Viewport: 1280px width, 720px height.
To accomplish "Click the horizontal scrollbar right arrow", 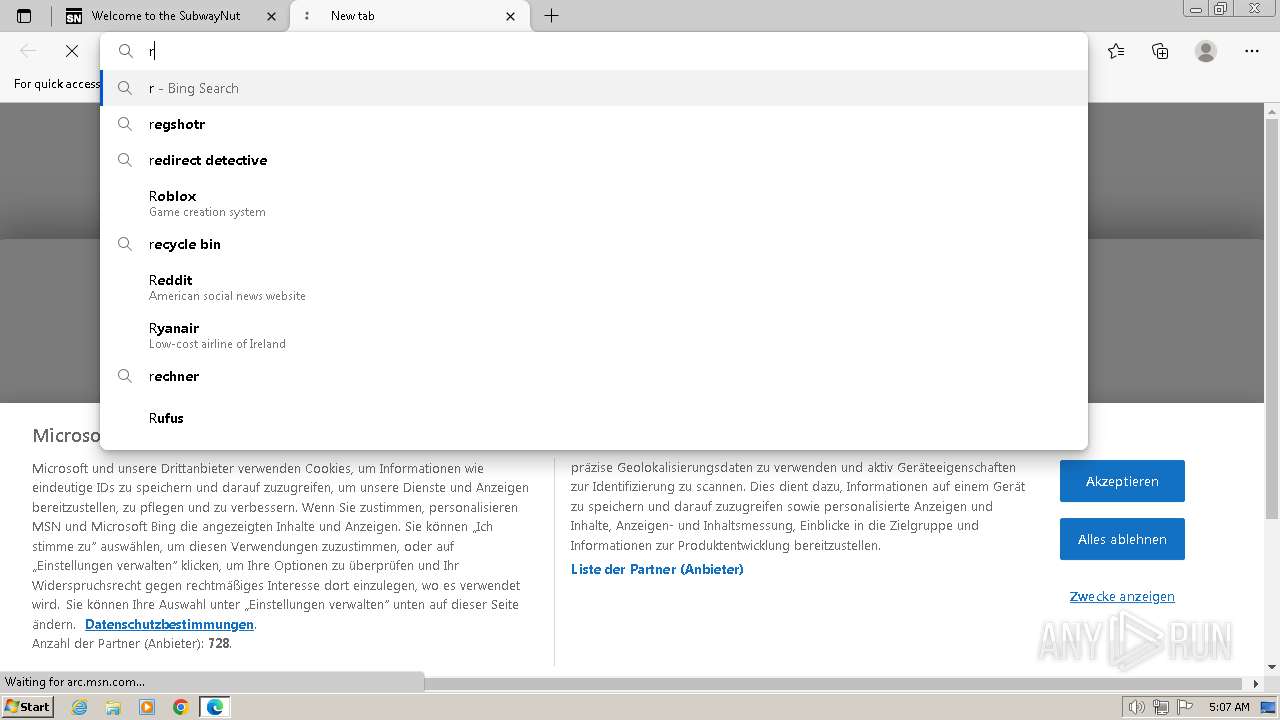I will (x=1256, y=684).
